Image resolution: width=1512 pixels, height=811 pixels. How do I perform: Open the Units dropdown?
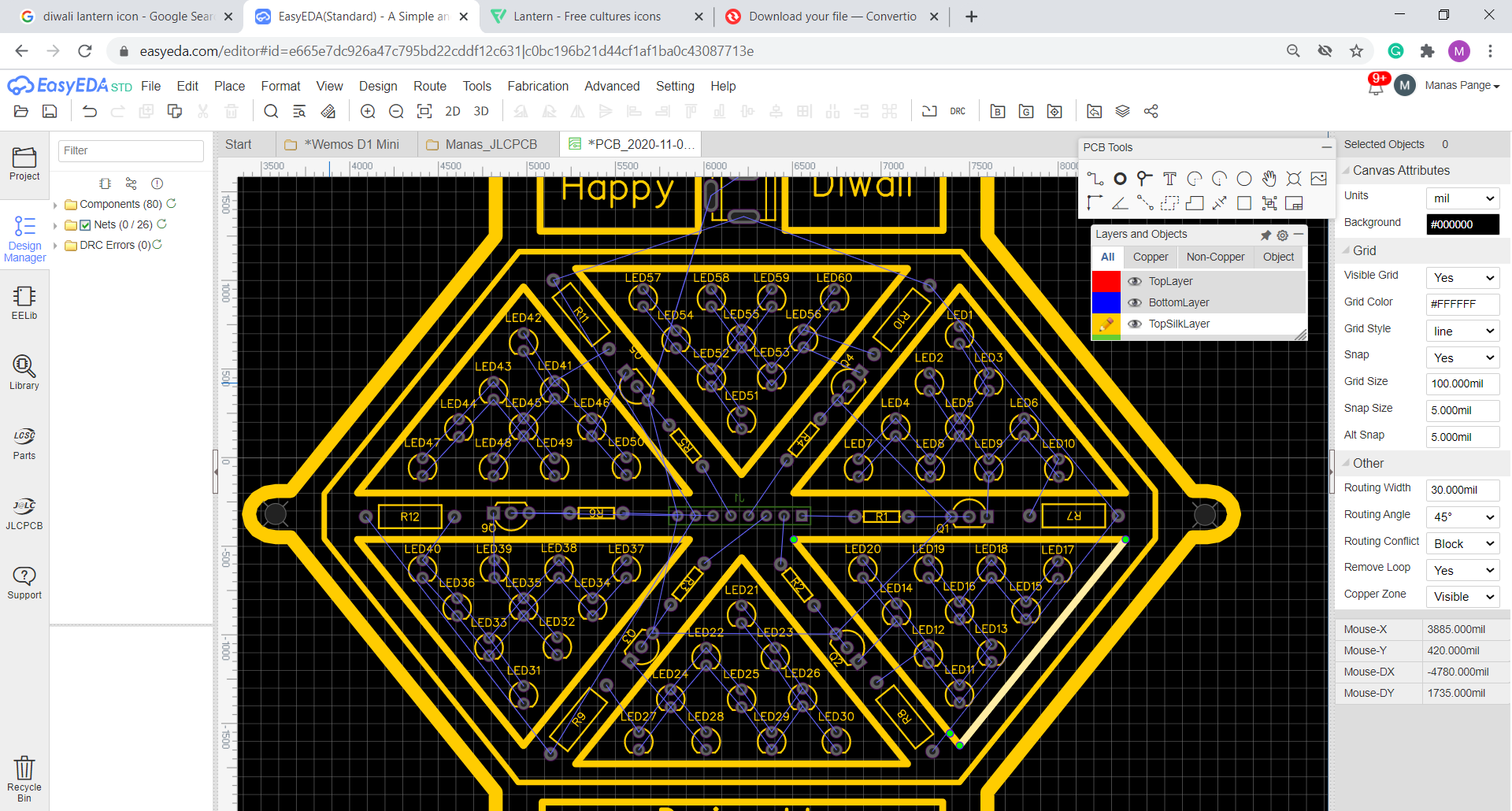pyautogui.click(x=1462, y=198)
